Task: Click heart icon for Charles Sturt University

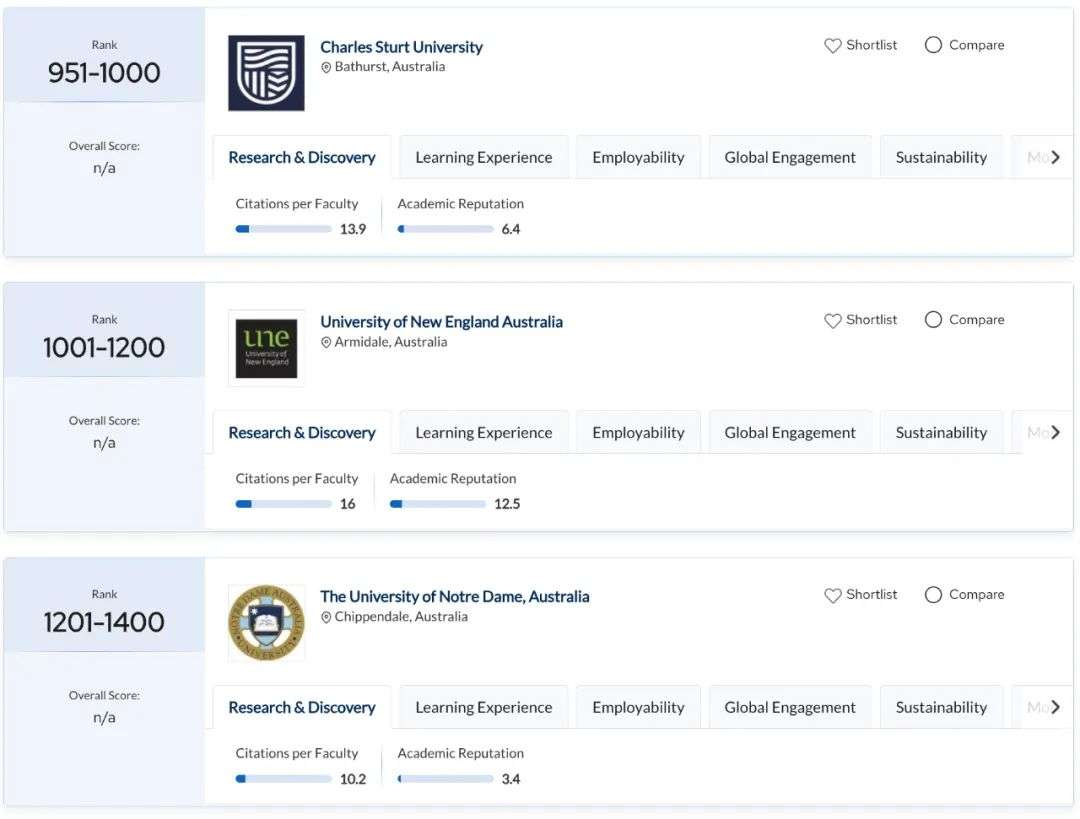Action: coord(833,45)
